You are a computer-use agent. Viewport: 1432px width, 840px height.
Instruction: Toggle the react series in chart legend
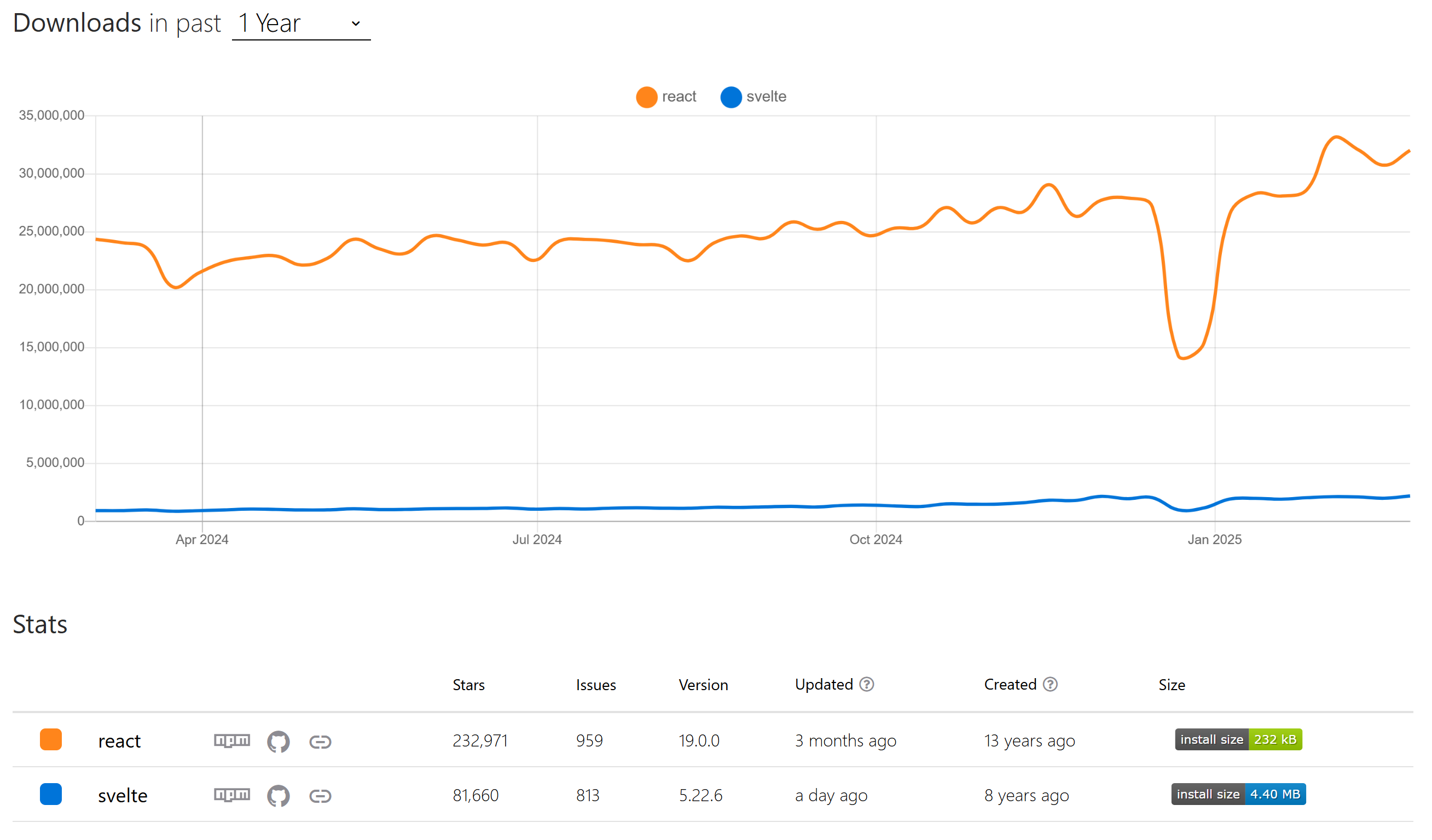click(666, 97)
